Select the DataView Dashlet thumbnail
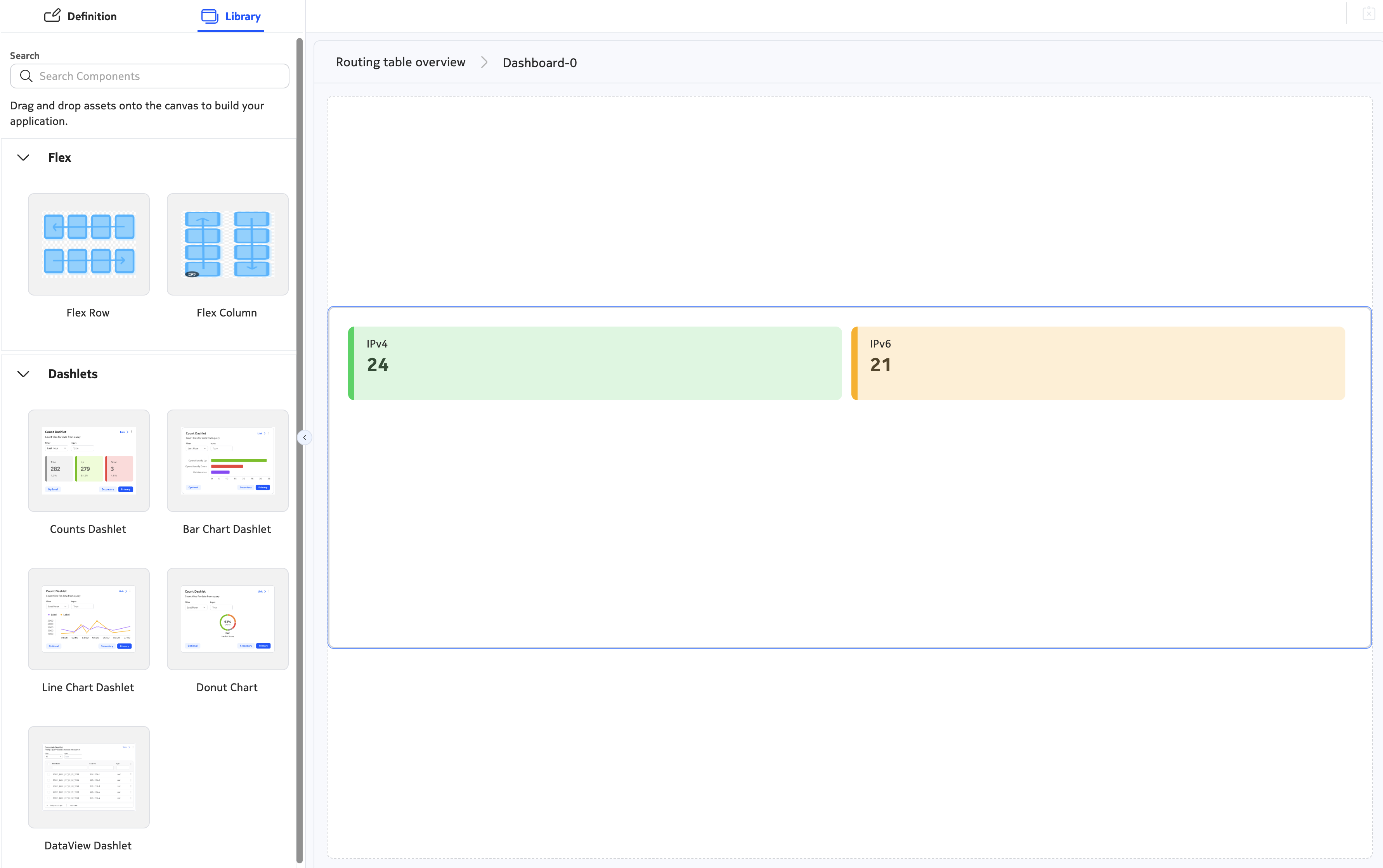Viewport: 1383px width, 868px height. click(89, 777)
